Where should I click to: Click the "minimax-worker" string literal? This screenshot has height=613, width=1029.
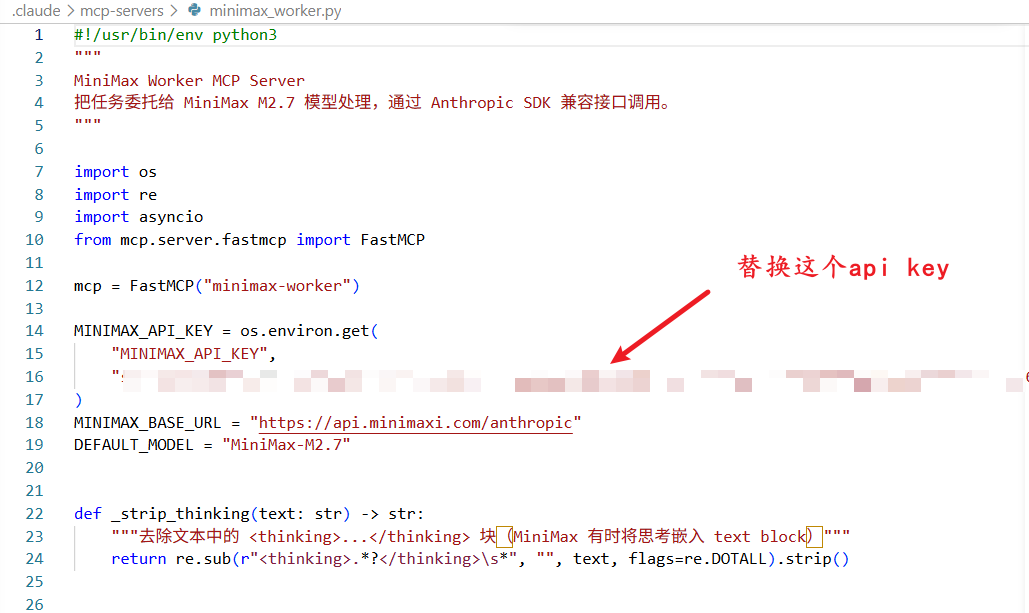point(277,286)
